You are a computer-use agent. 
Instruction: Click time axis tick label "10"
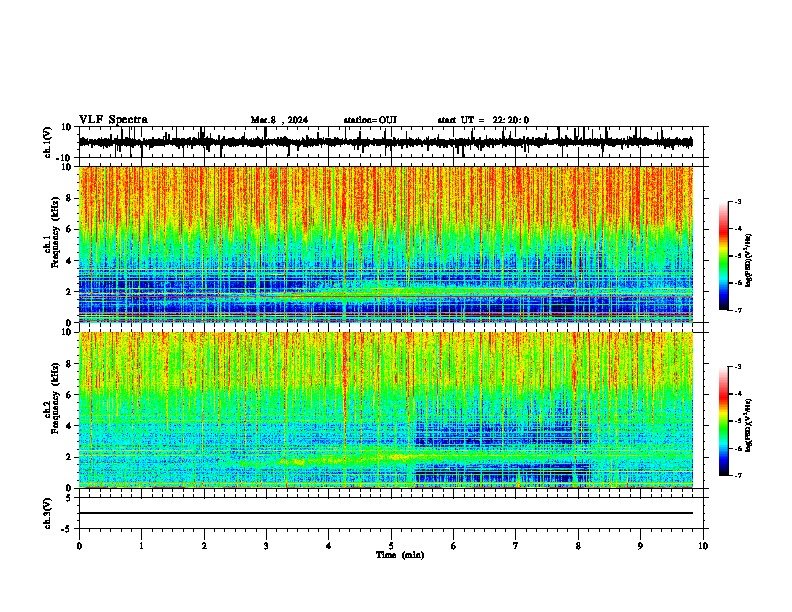(703, 546)
